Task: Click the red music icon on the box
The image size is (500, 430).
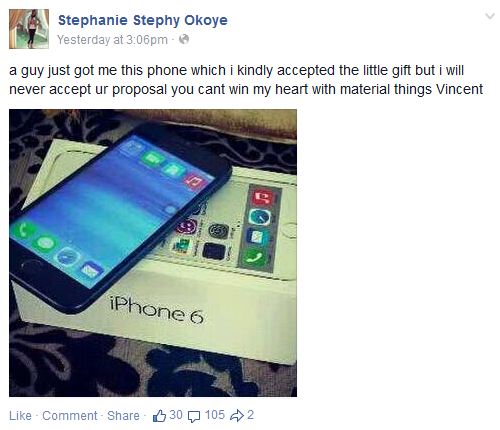Action: tap(263, 198)
